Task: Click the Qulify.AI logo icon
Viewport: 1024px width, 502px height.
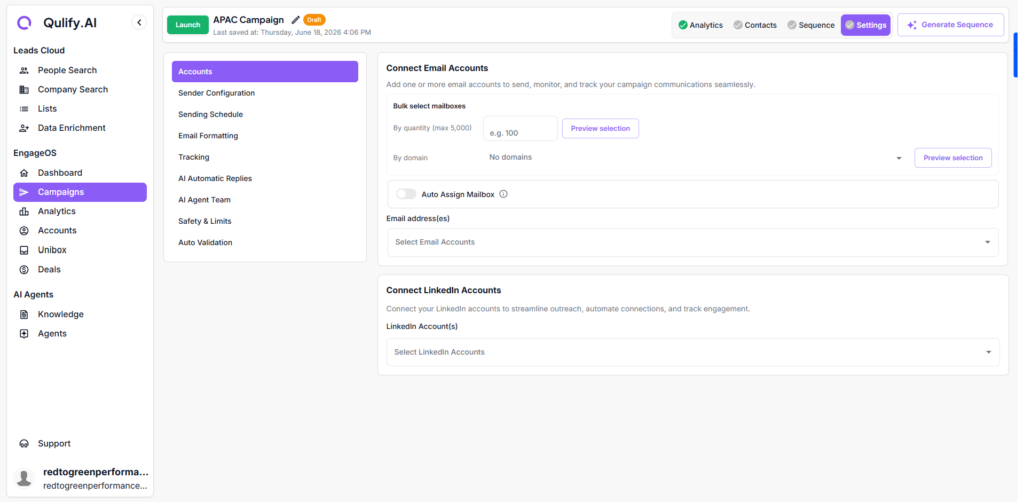Action: pos(24,23)
